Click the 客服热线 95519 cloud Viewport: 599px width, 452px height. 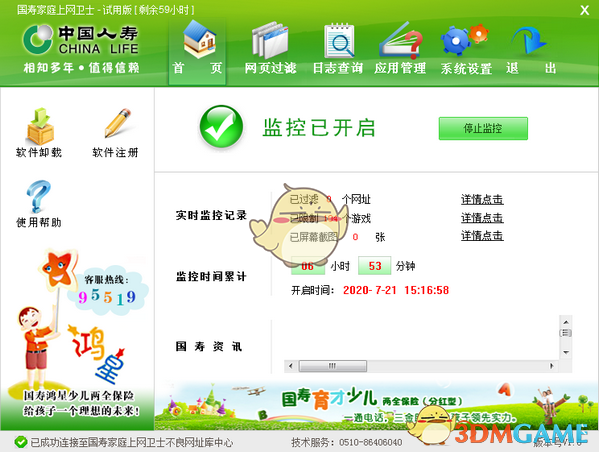[107, 291]
